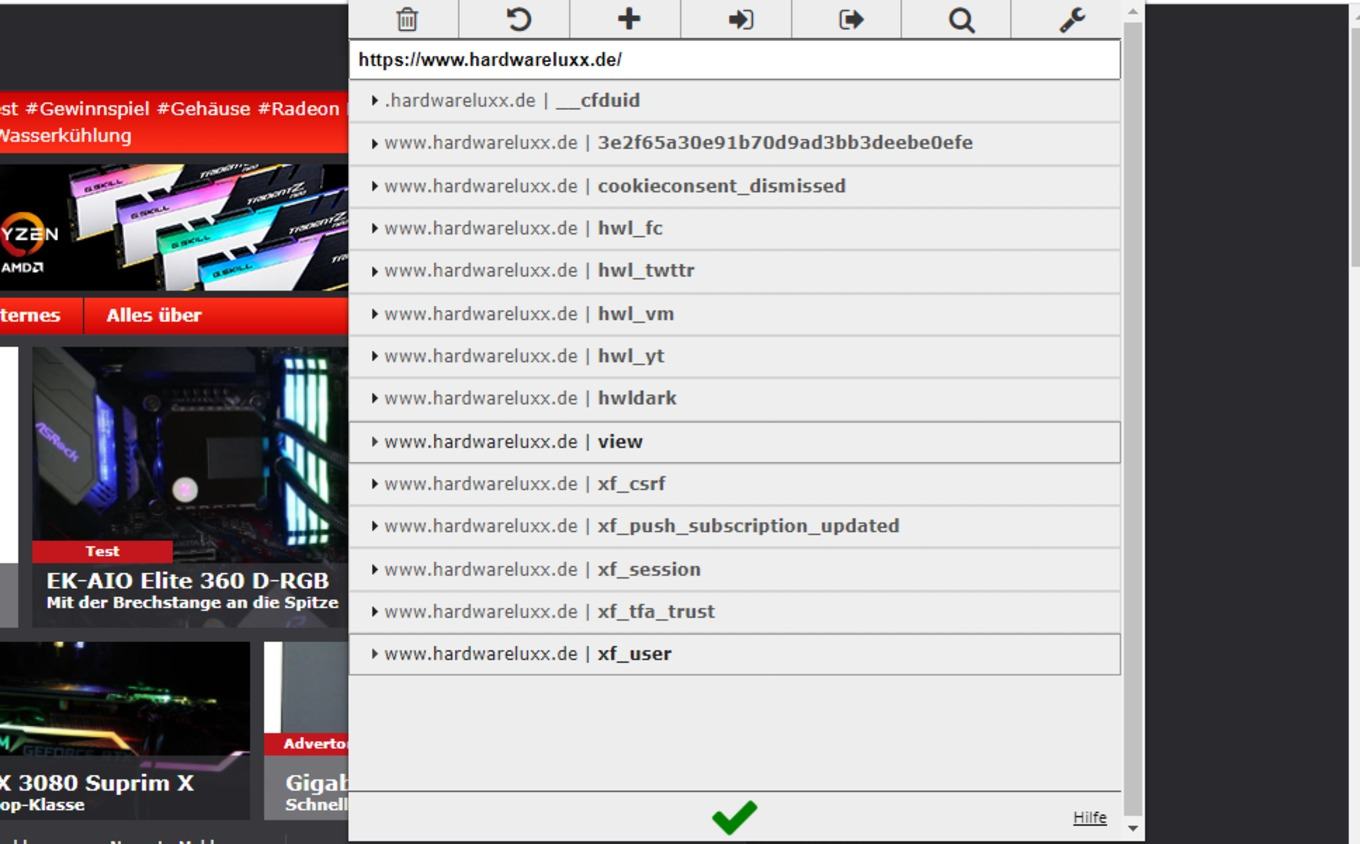The width and height of the screenshot is (1360, 844).
Task: Select the xf_user cookie name
Action: [634, 654]
